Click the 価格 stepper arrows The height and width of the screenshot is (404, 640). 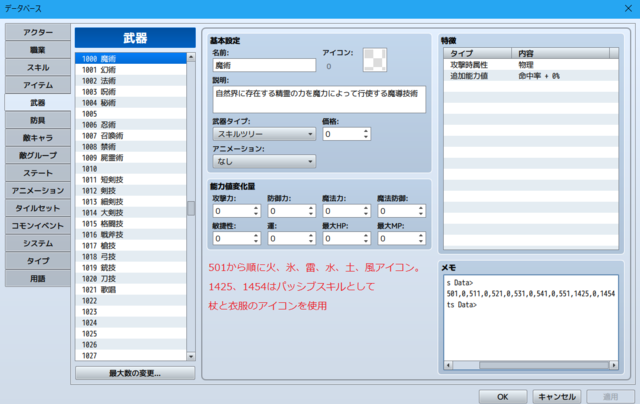(x=366, y=134)
